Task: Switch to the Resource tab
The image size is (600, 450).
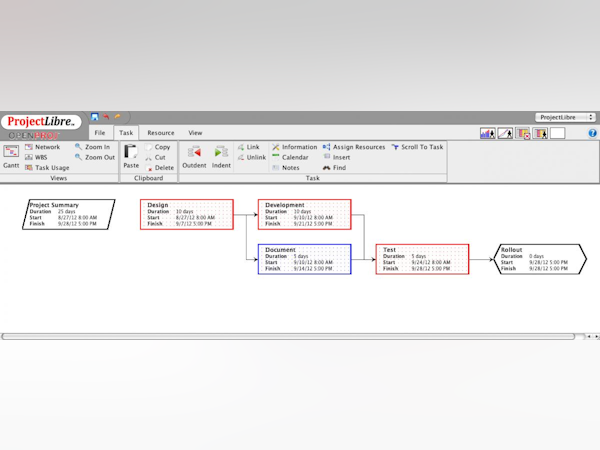Action: click(161, 133)
